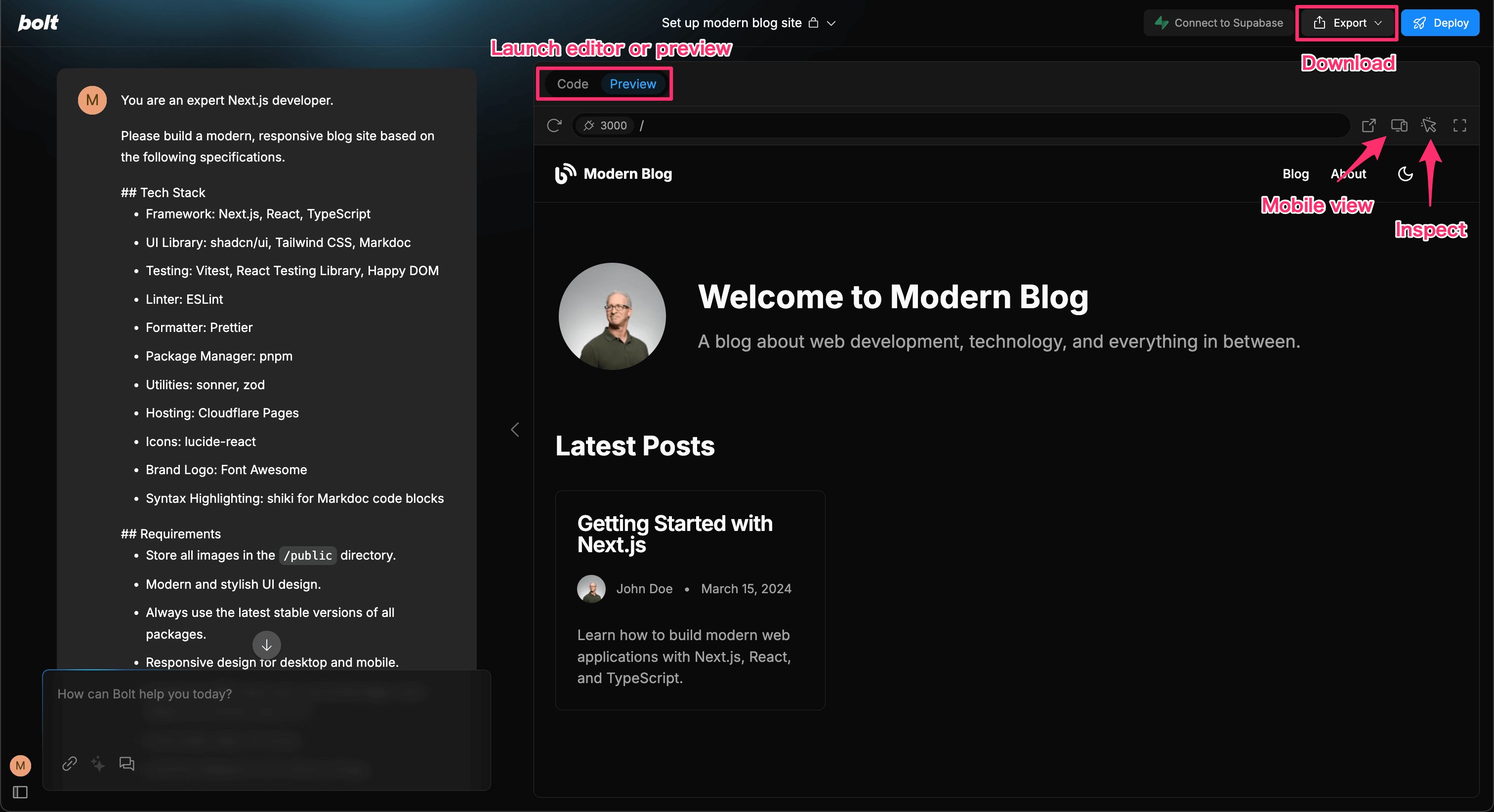Image resolution: width=1494 pixels, height=812 pixels.
Task: Enter fullscreen preview mode
Action: pos(1460,125)
